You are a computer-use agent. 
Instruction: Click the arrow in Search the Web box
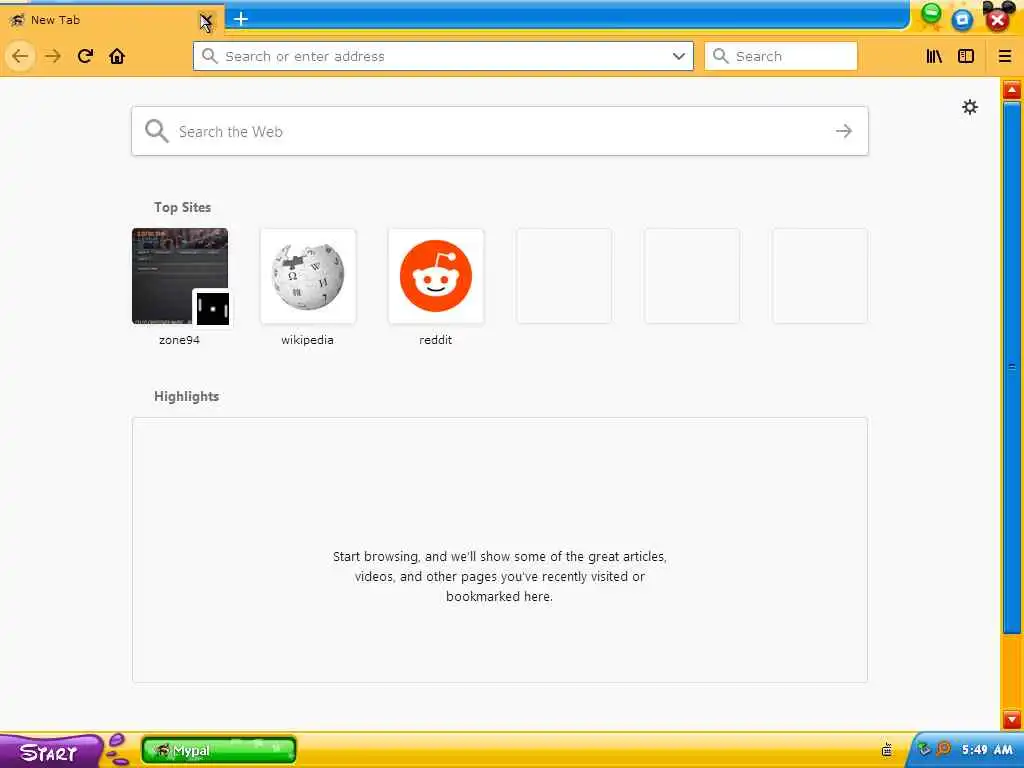(844, 131)
